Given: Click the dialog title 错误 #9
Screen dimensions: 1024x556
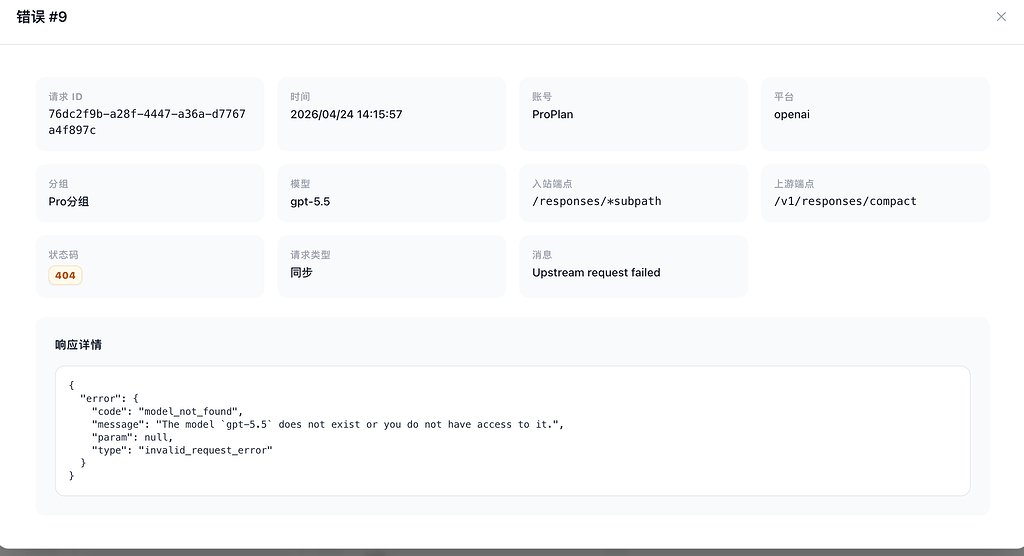Looking at the screenshot, I should click(42, 17).
